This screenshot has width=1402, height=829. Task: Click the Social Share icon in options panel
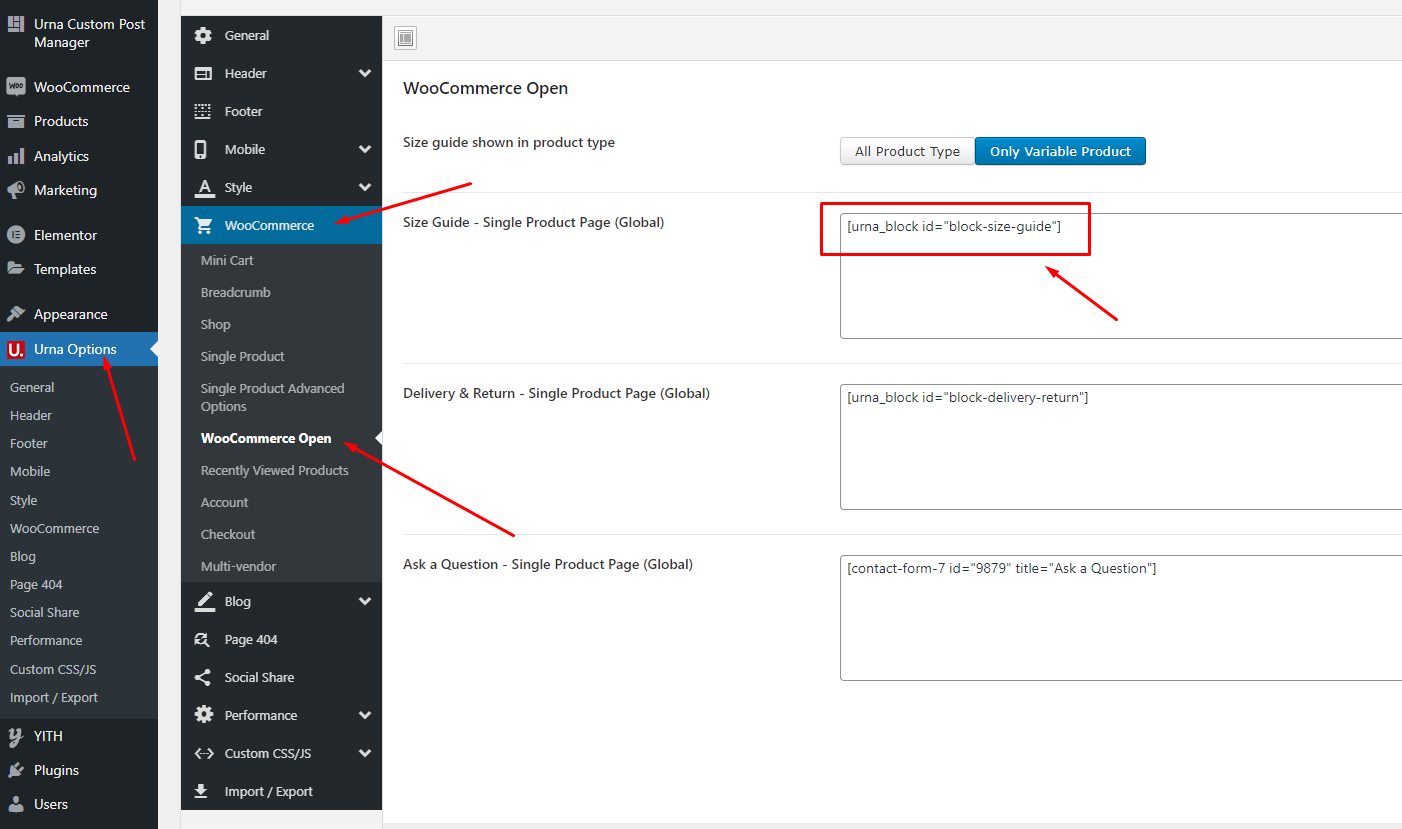pos(203,677)
